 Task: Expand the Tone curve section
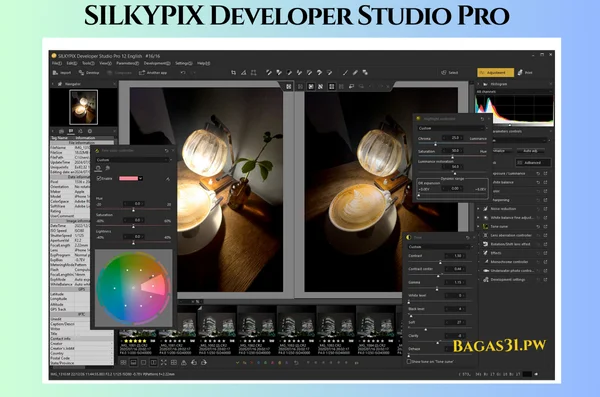click(x=478, y=227)
